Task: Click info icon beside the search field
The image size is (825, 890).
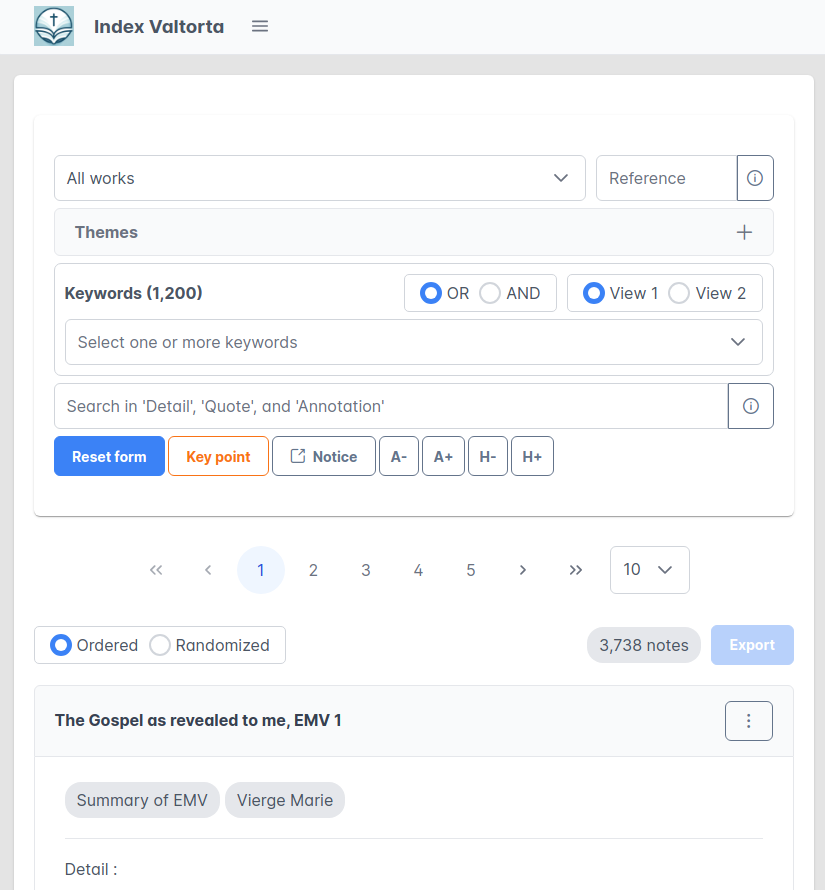Action: point(751,406)
